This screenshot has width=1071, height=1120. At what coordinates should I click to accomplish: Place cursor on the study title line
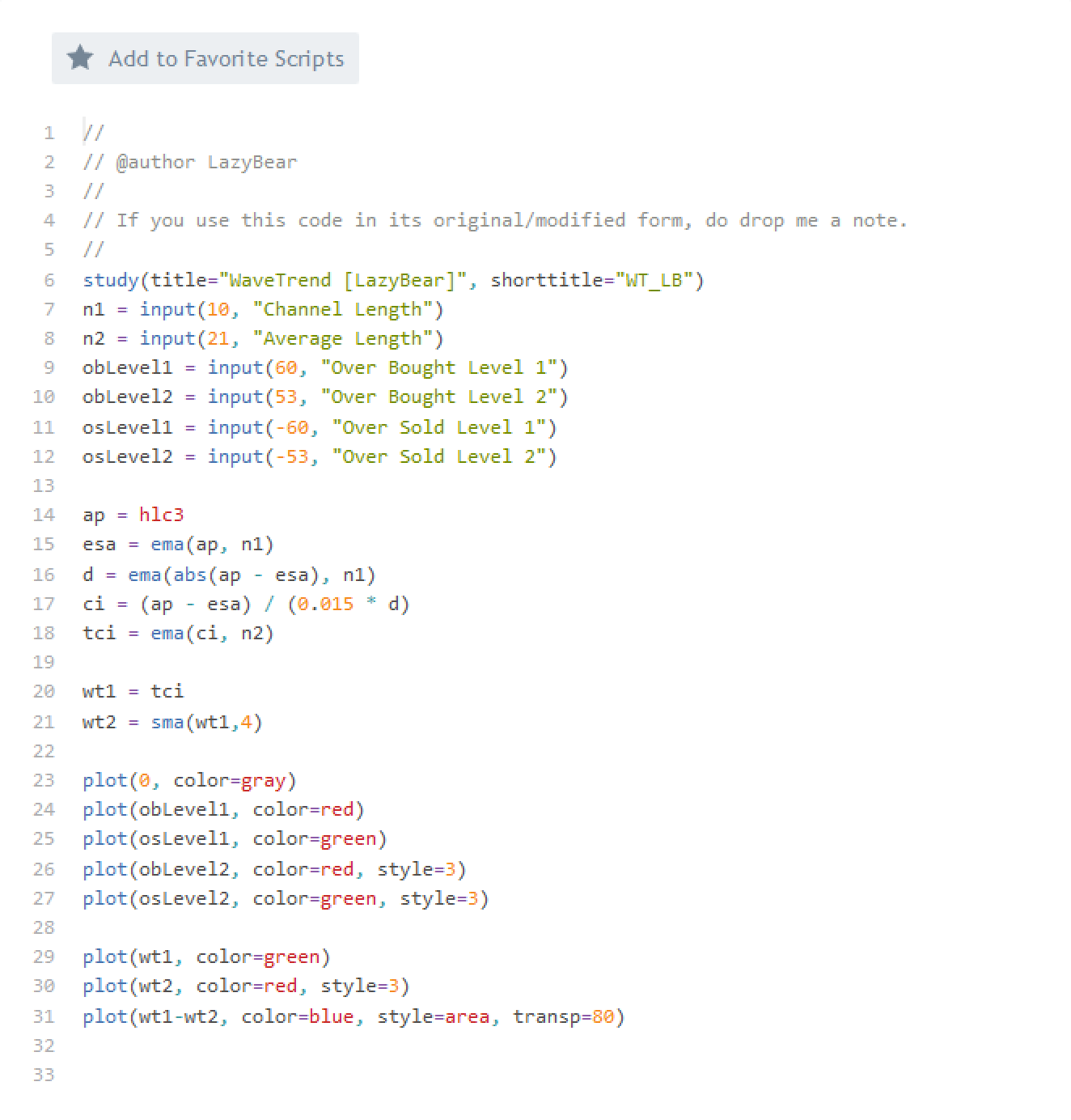[x=393, y=280]
